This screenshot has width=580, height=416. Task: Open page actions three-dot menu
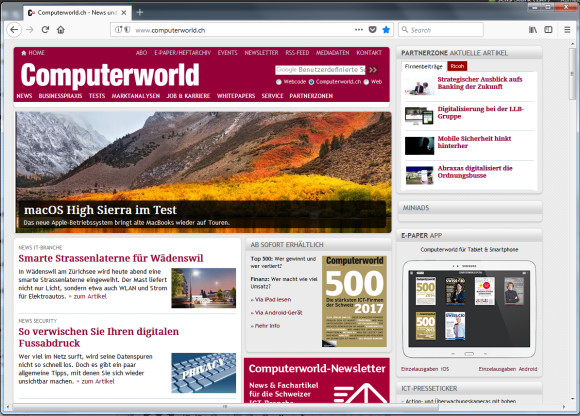tap(359, 30)
